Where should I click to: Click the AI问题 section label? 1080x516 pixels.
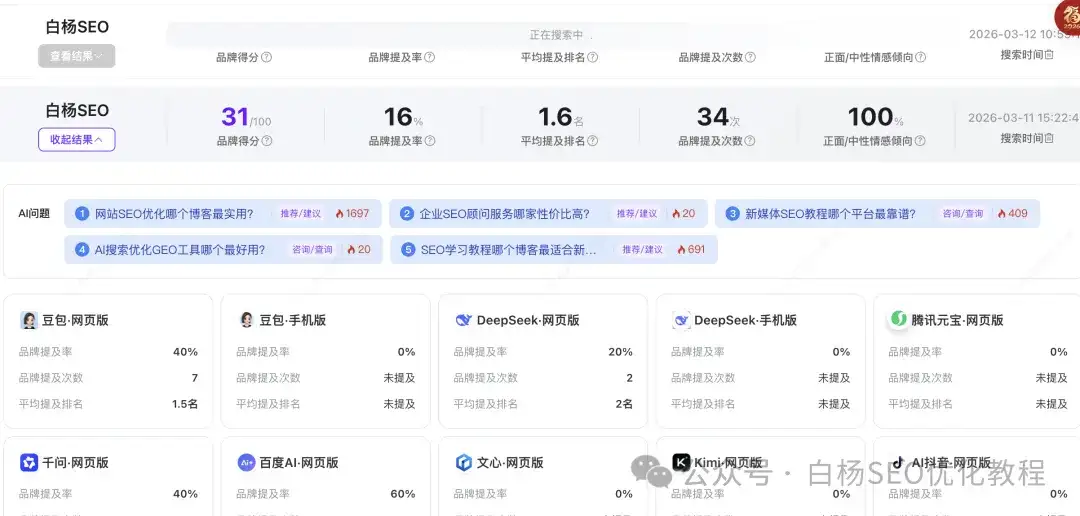pyautogui.click(x=34, y=214)
